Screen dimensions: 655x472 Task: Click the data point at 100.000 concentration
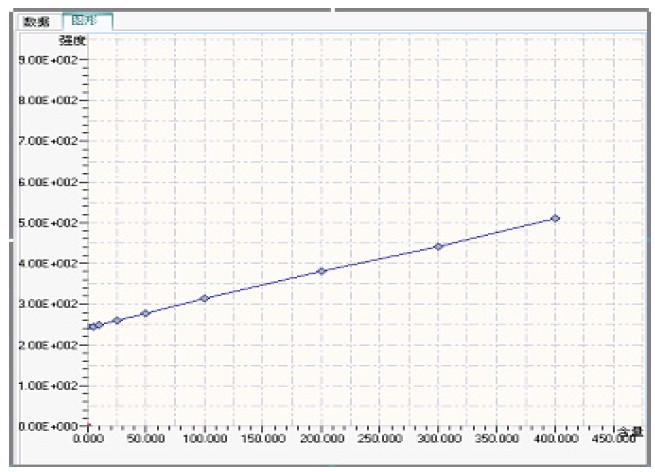(204, 298)
